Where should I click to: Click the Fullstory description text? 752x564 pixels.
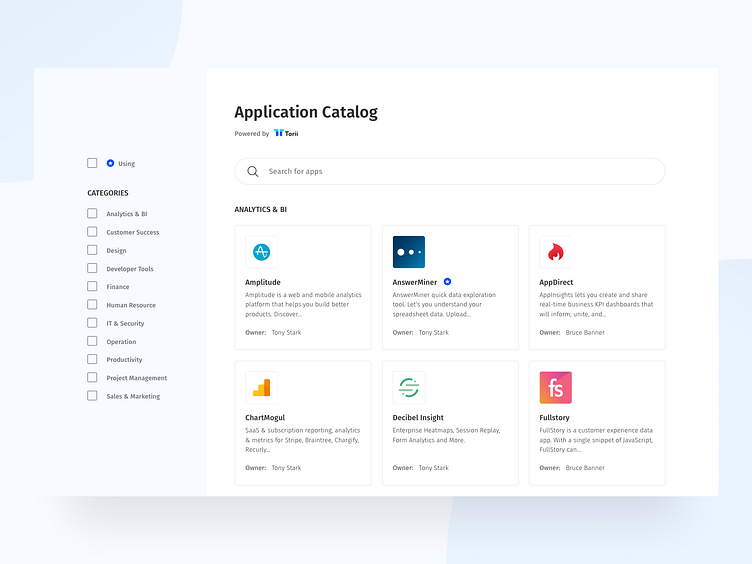[596, 440]
